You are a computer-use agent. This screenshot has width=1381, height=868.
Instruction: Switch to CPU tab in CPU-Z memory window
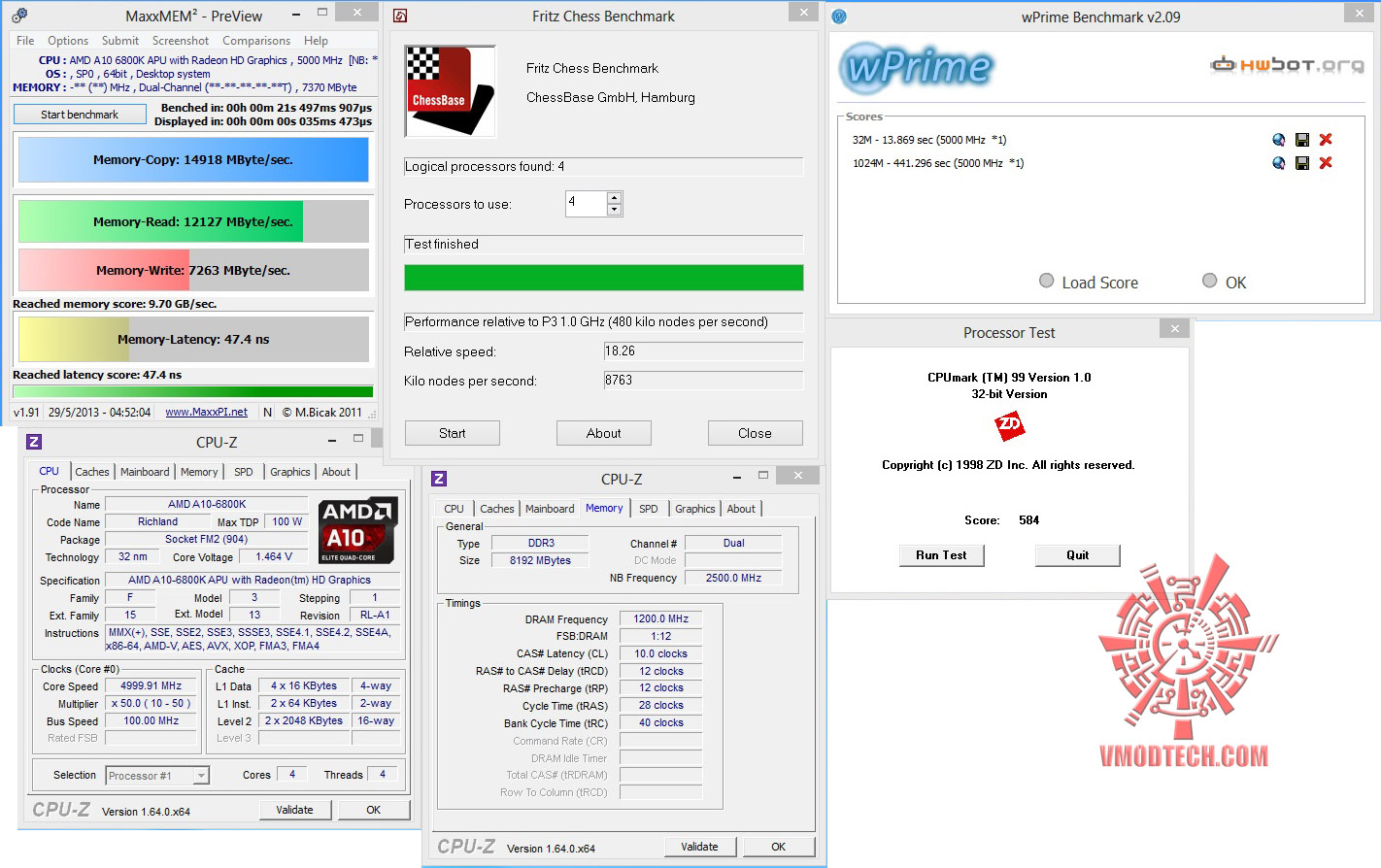point(454,509)
